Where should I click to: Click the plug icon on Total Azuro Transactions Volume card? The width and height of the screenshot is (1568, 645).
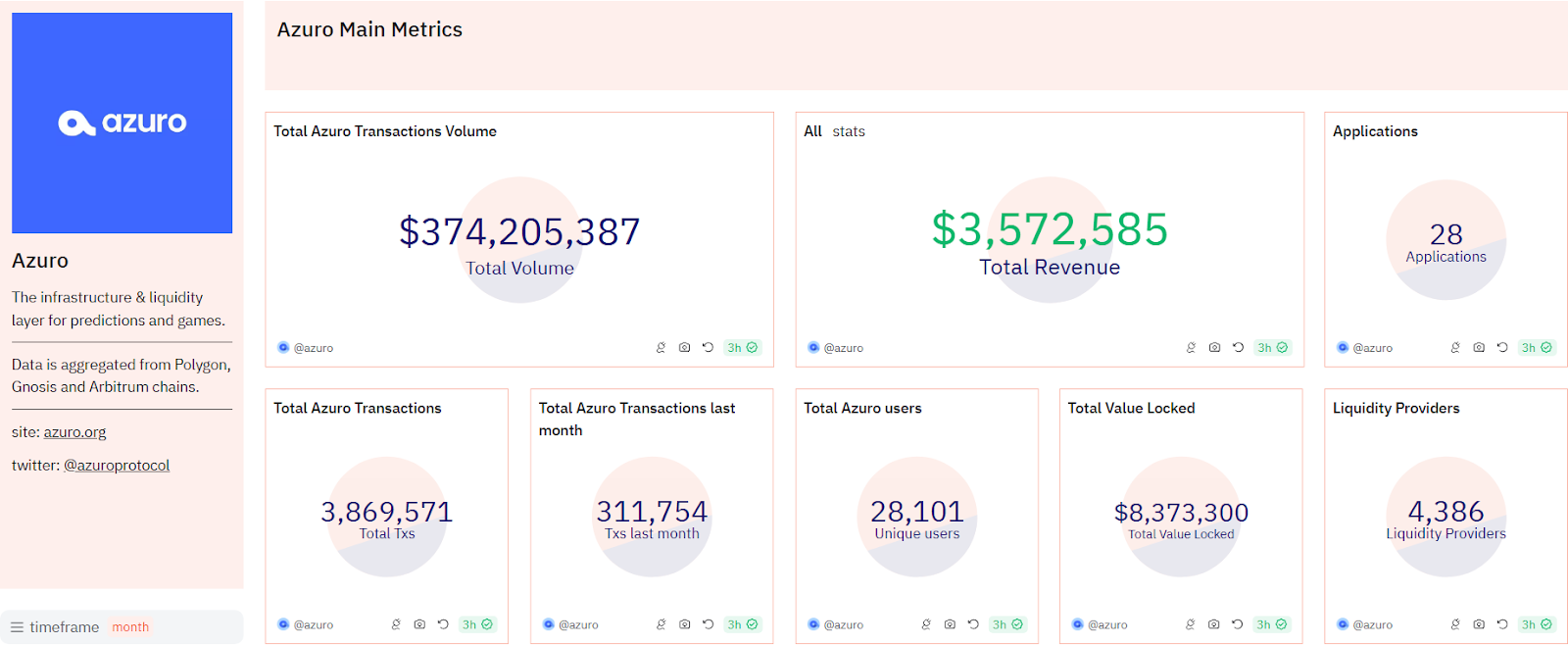pyautogui.click(x=661, y=348)
